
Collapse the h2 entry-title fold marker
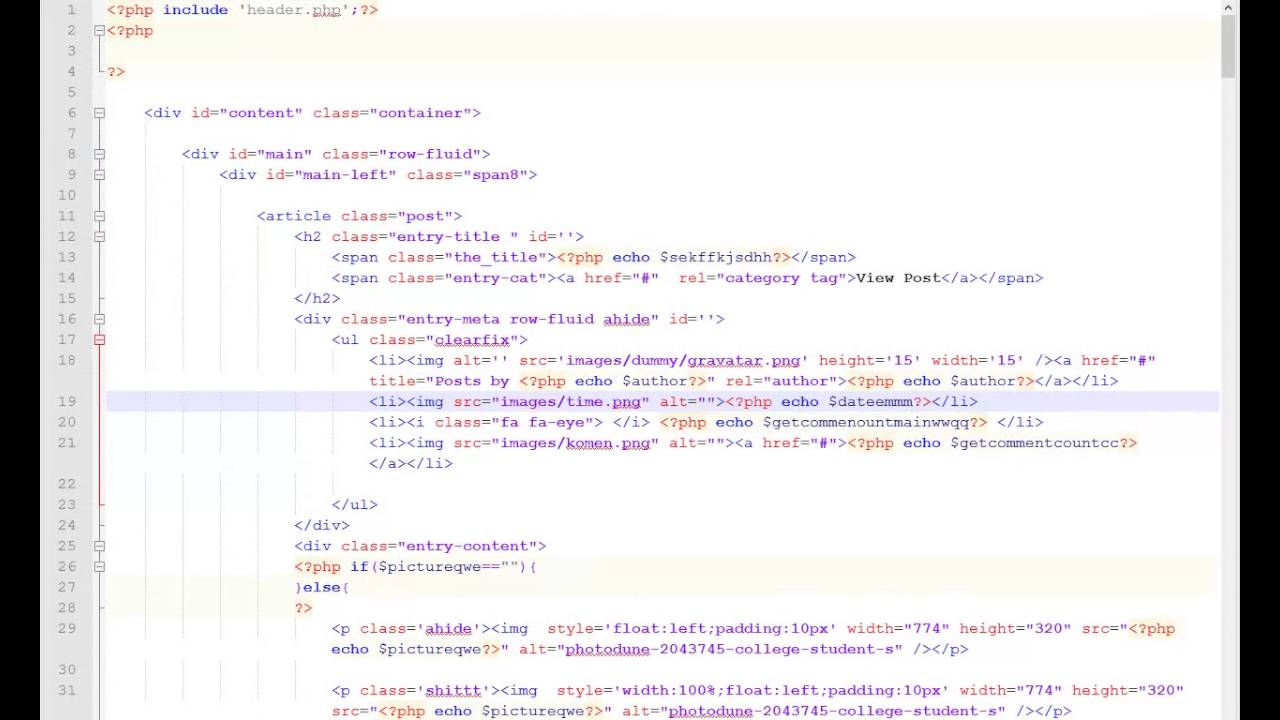click(99, 237)
